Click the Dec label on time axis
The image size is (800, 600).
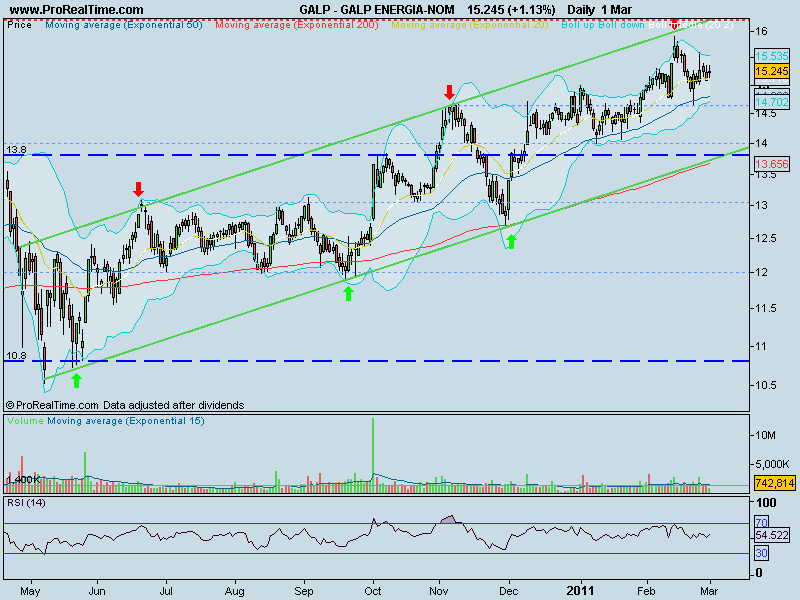click(x=509, y=591)
